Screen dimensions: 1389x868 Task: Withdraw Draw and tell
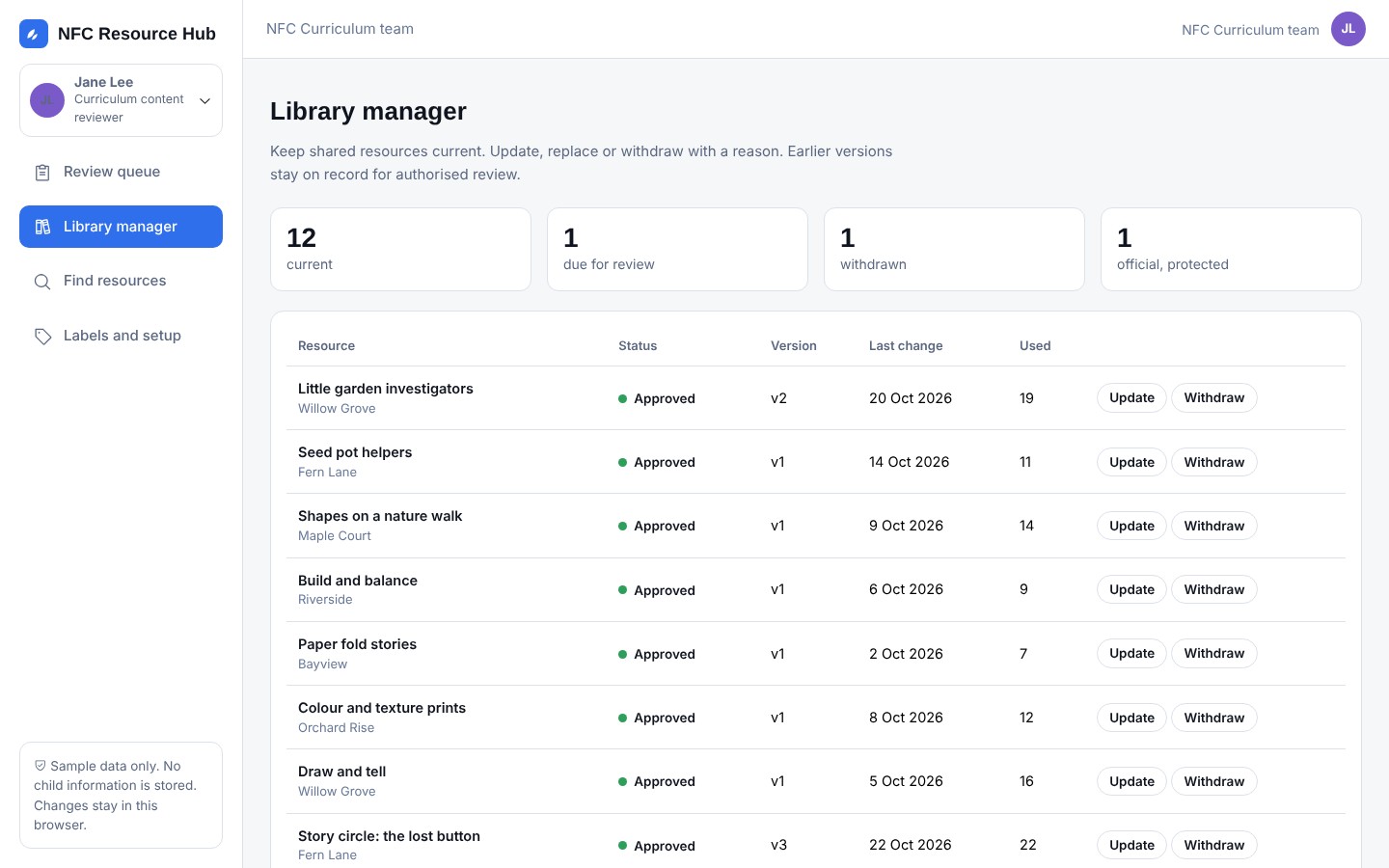[1213, 781]
